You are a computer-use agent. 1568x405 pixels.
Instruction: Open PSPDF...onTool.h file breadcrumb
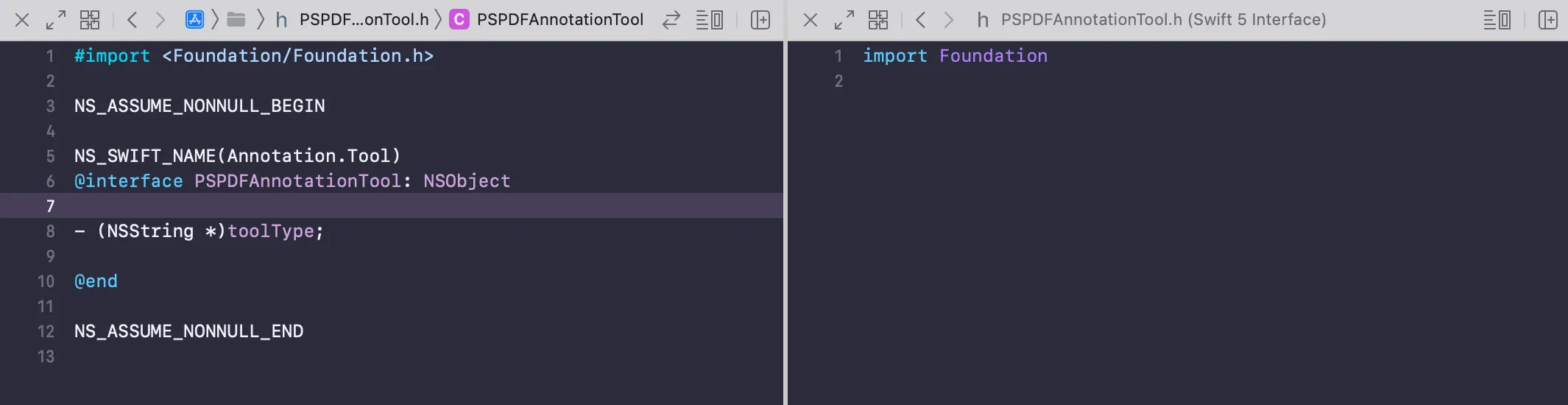pos(353,20)
